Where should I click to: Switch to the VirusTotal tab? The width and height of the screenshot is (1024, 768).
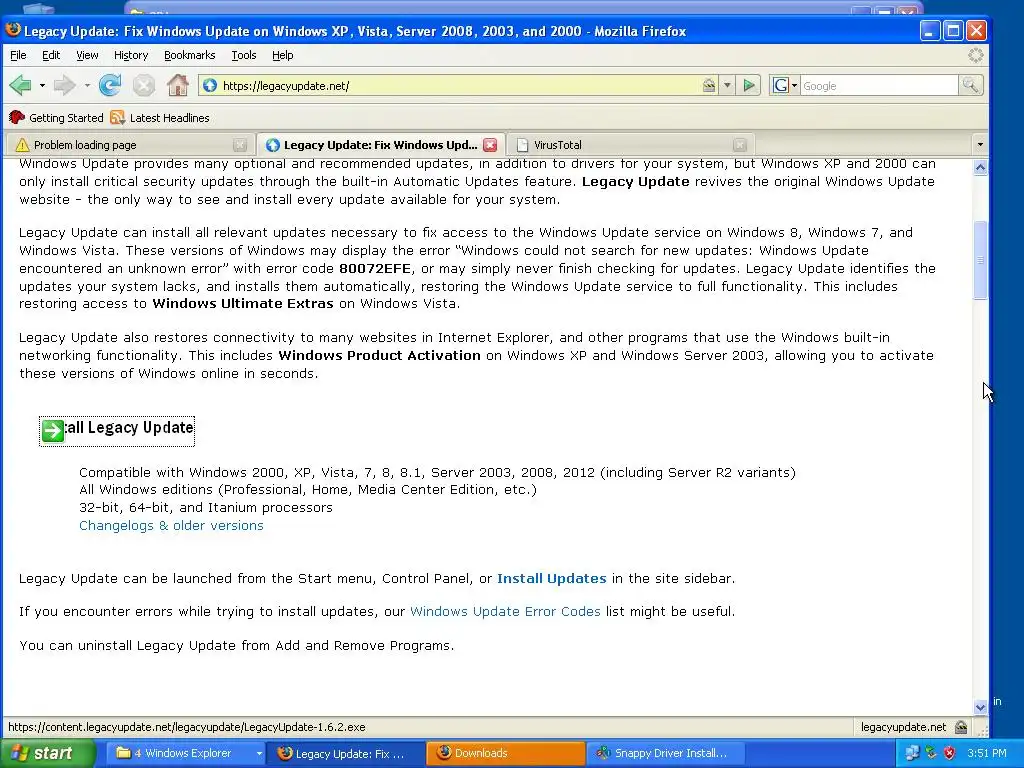click(x=631, y=145)
